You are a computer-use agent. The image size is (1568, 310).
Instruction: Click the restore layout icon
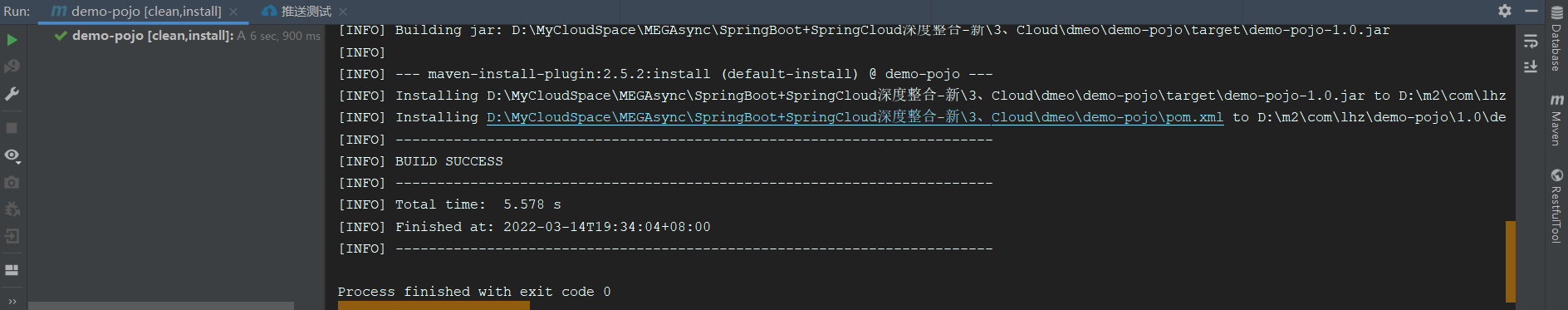point(12,270)
